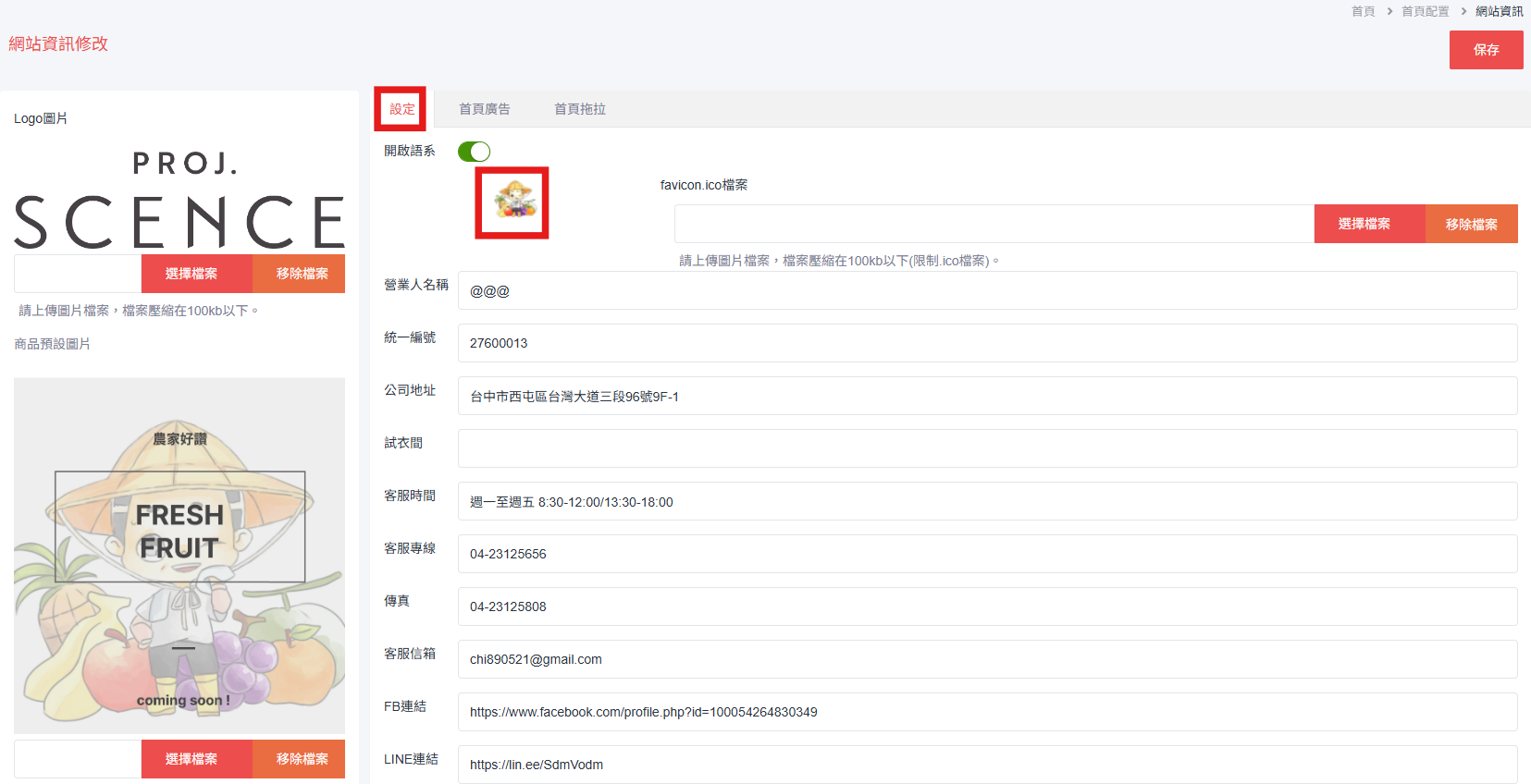Focus the empty 試衣間 field

[987, 448]
